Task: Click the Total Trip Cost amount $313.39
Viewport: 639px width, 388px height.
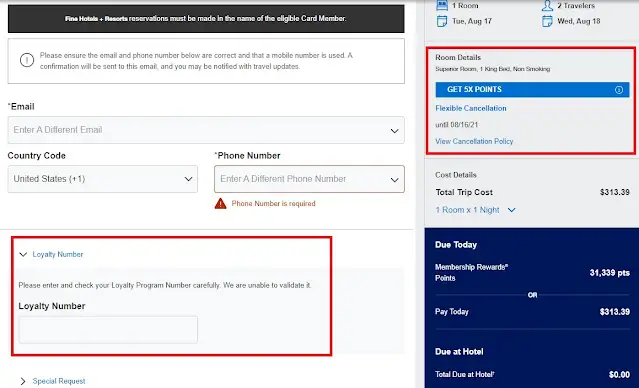Action: [615, 192]
